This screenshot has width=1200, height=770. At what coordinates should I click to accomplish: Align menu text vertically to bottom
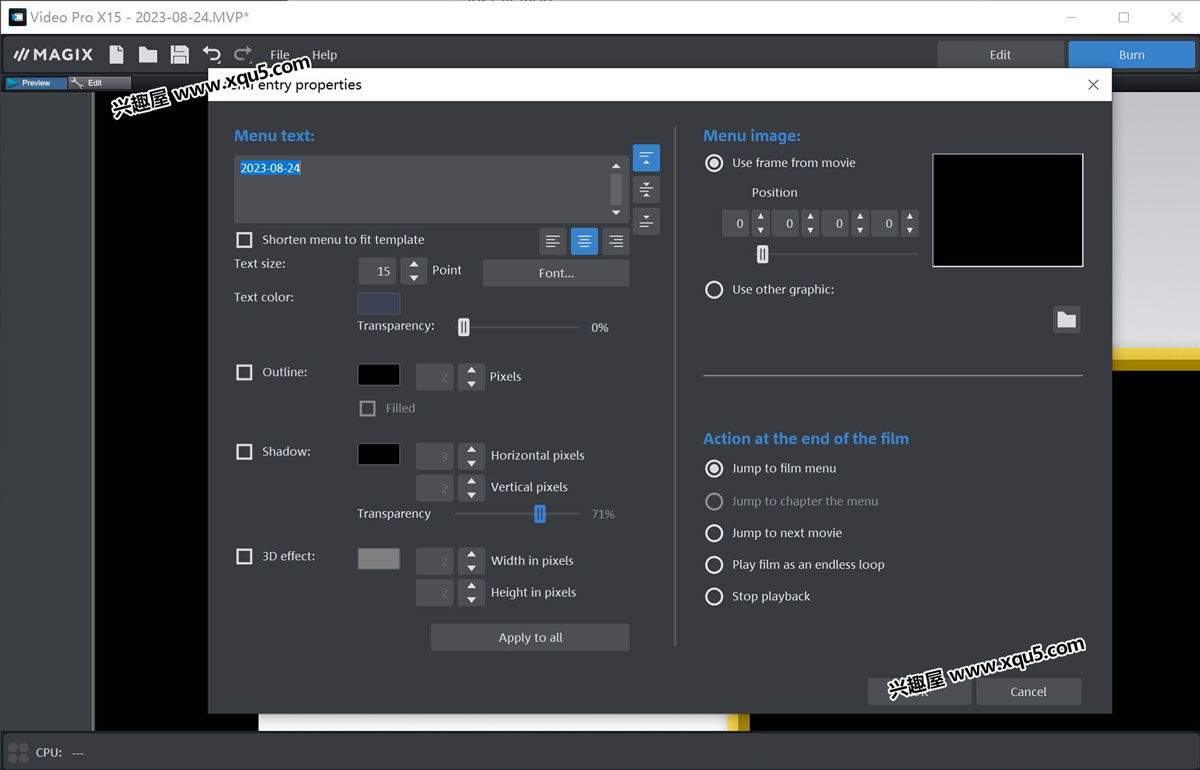(x=646, y=221)
